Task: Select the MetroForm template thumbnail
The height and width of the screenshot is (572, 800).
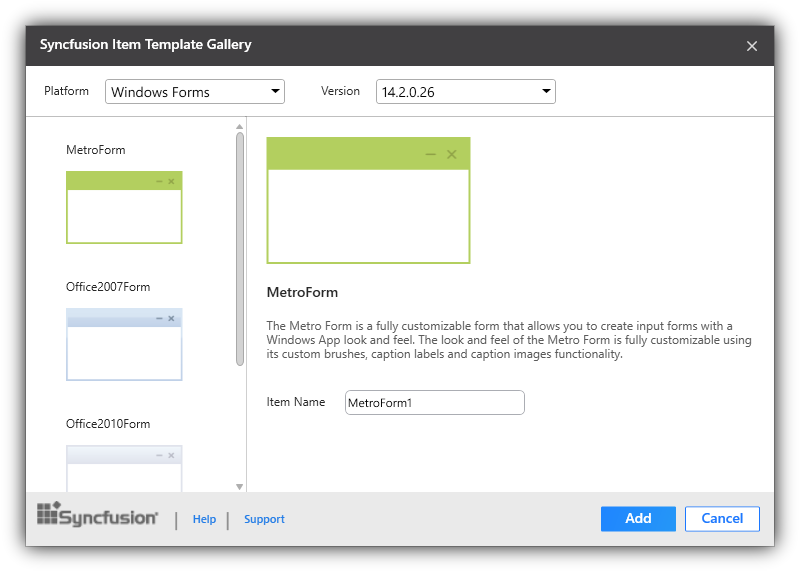Action: (x=124, y=207)
